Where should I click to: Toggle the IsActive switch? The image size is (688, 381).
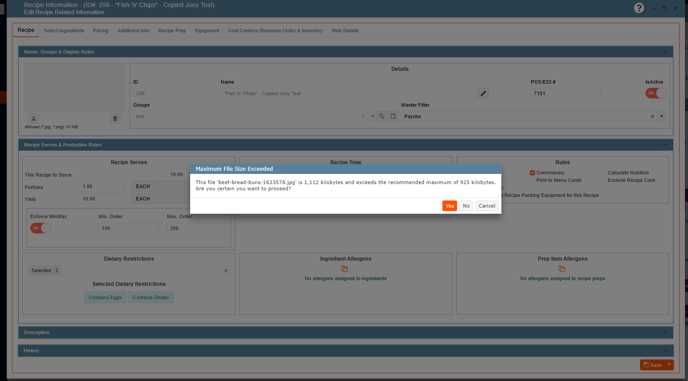click(656, 93)
